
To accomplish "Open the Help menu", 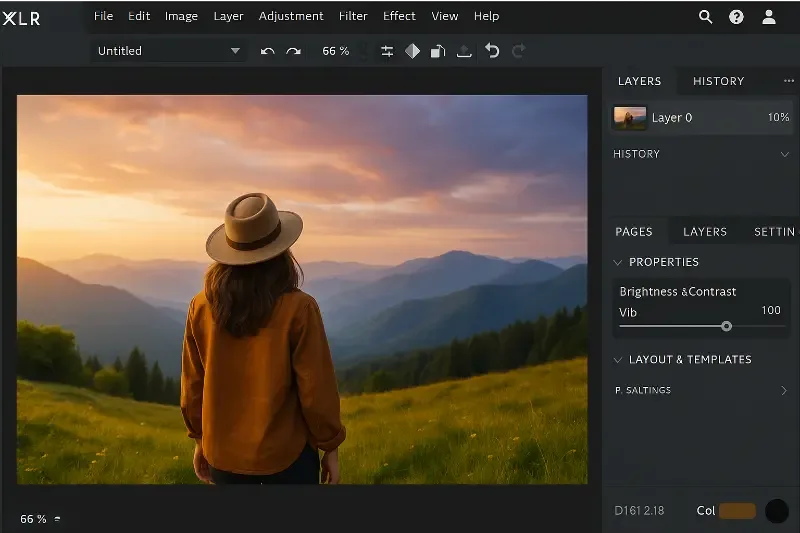I will point(486,16).
